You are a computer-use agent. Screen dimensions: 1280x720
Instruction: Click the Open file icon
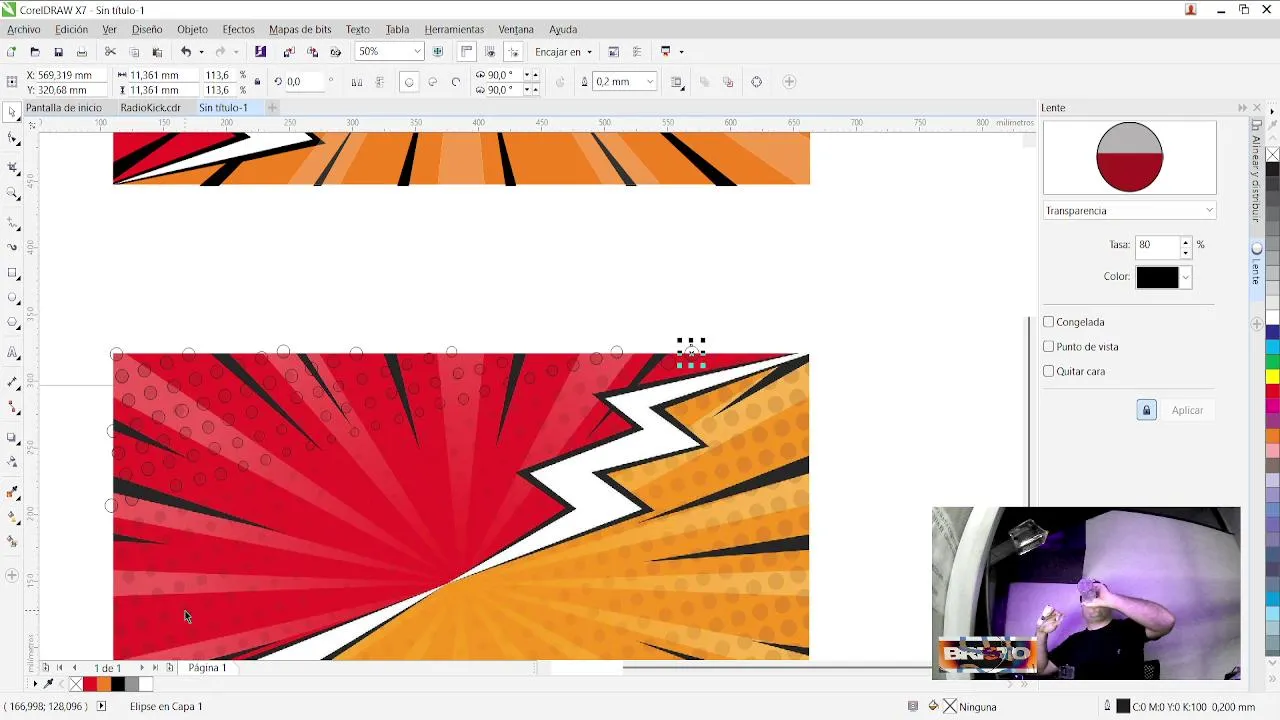35,52
